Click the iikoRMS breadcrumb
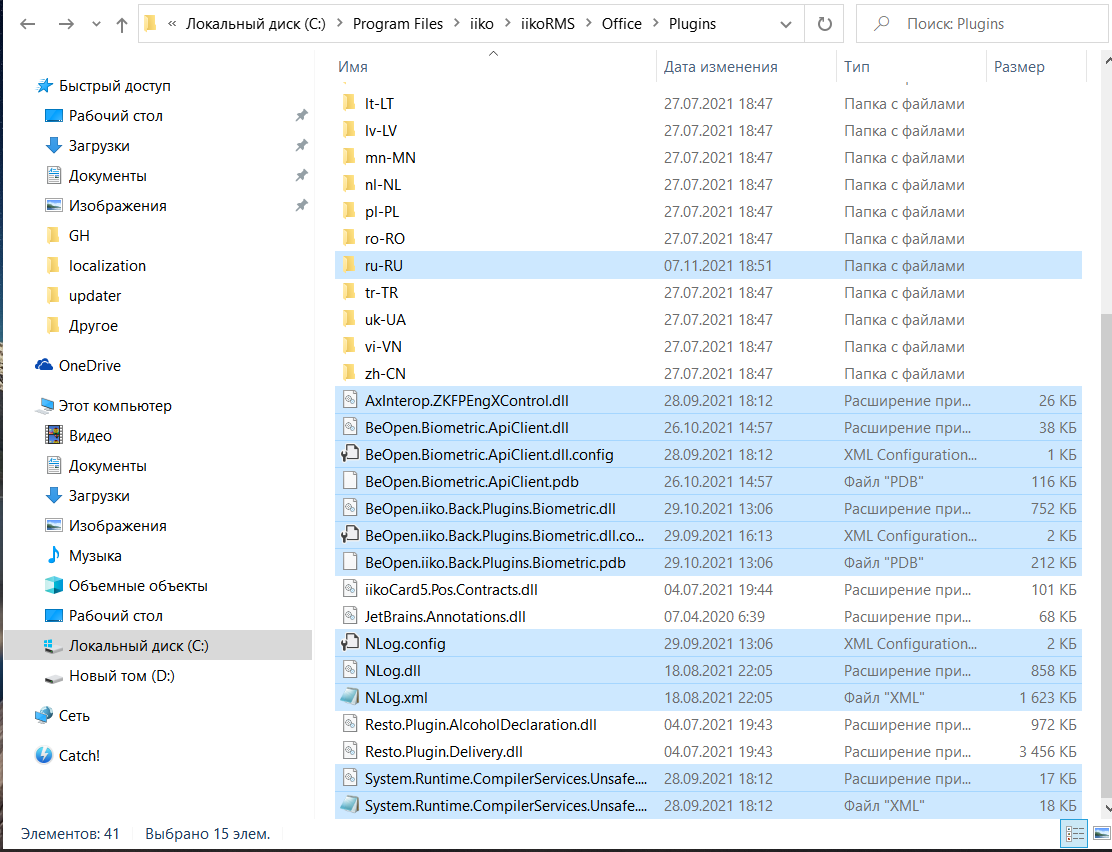 (547, 24)
